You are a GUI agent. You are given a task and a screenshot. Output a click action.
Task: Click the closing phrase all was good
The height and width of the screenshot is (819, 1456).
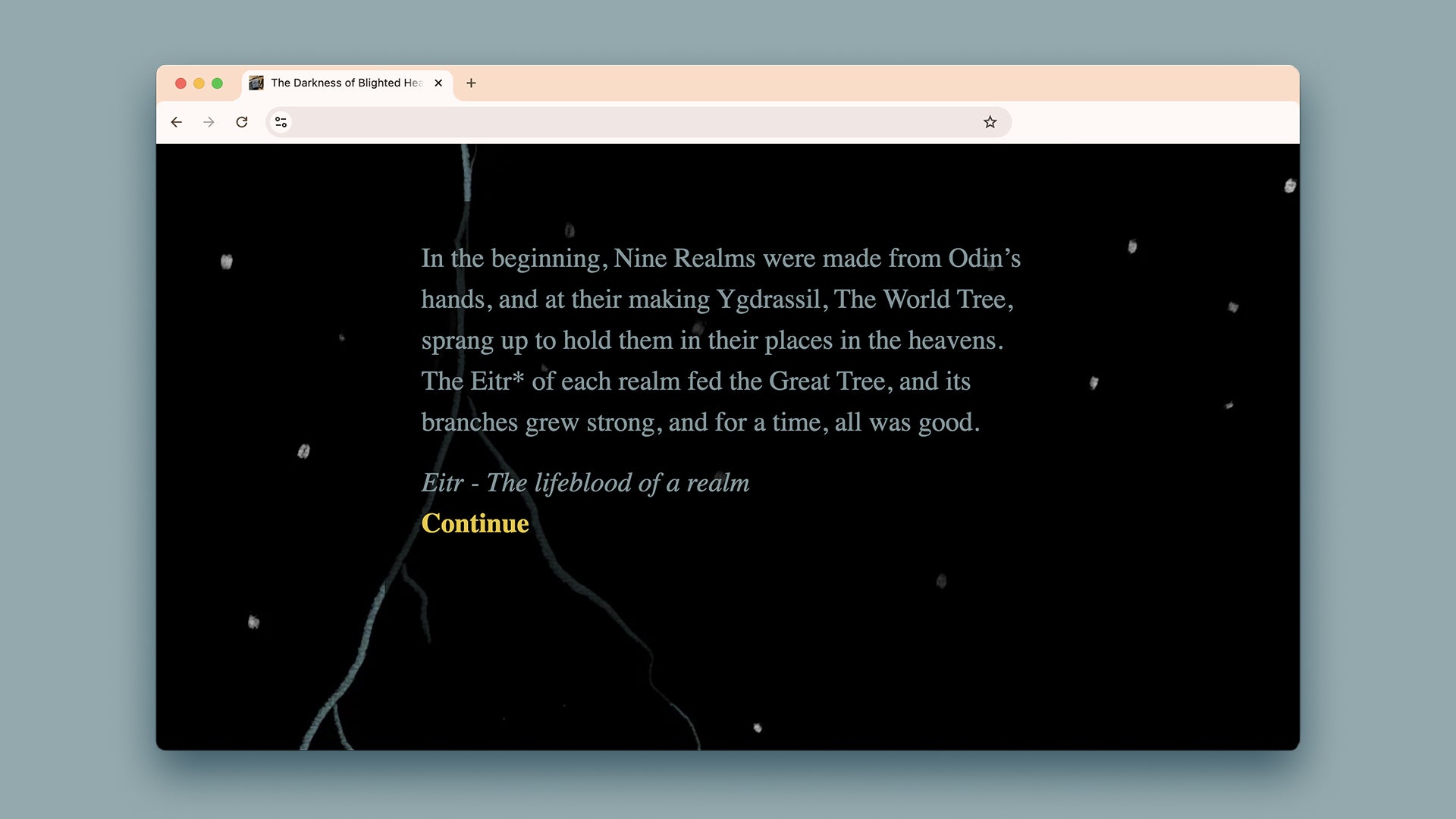[x=907, y=422]
